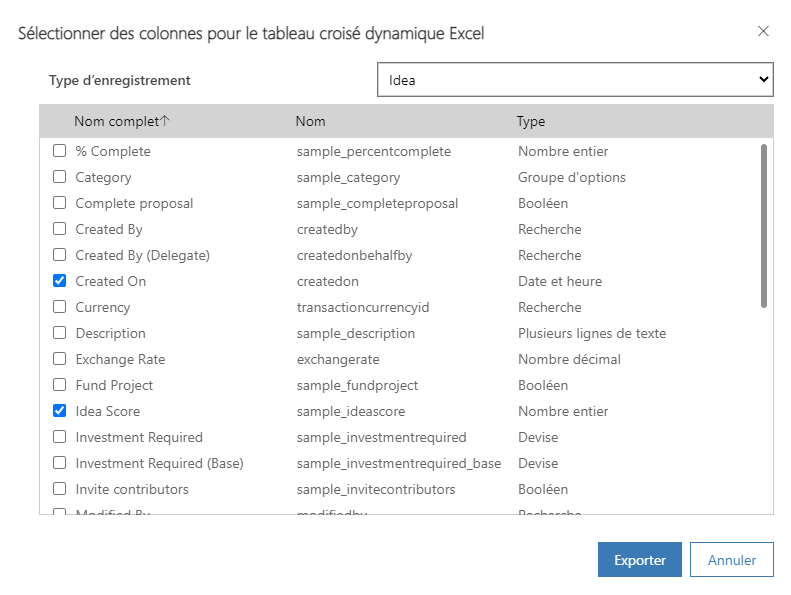Image resolution: width=791 pixels, height=595 pixels.
Task: Click the createdon name cell
Action: coord(328,282)
